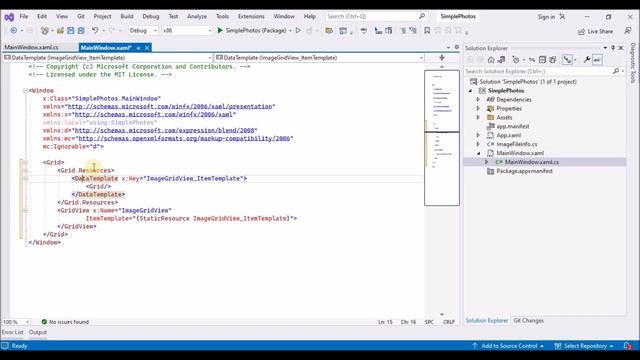Expand the Assets folder node
Image resolution: width=640 pixels, height=360 pixels.
478,118
